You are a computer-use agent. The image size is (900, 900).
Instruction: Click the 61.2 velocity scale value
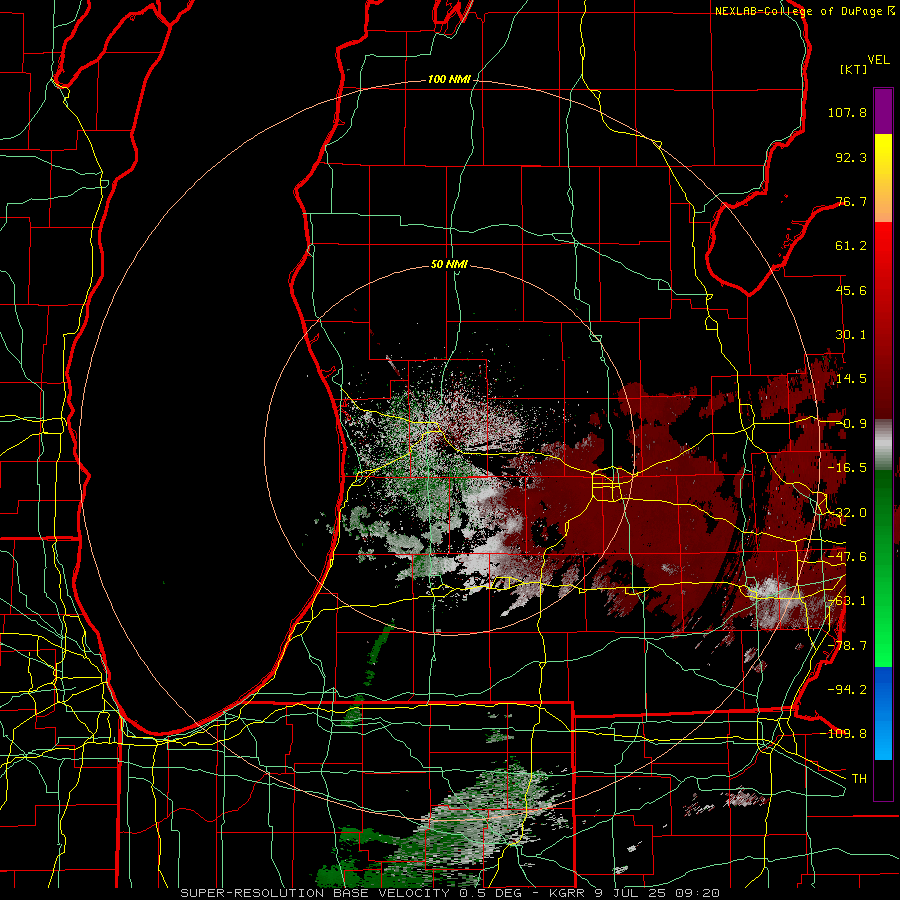851,246
